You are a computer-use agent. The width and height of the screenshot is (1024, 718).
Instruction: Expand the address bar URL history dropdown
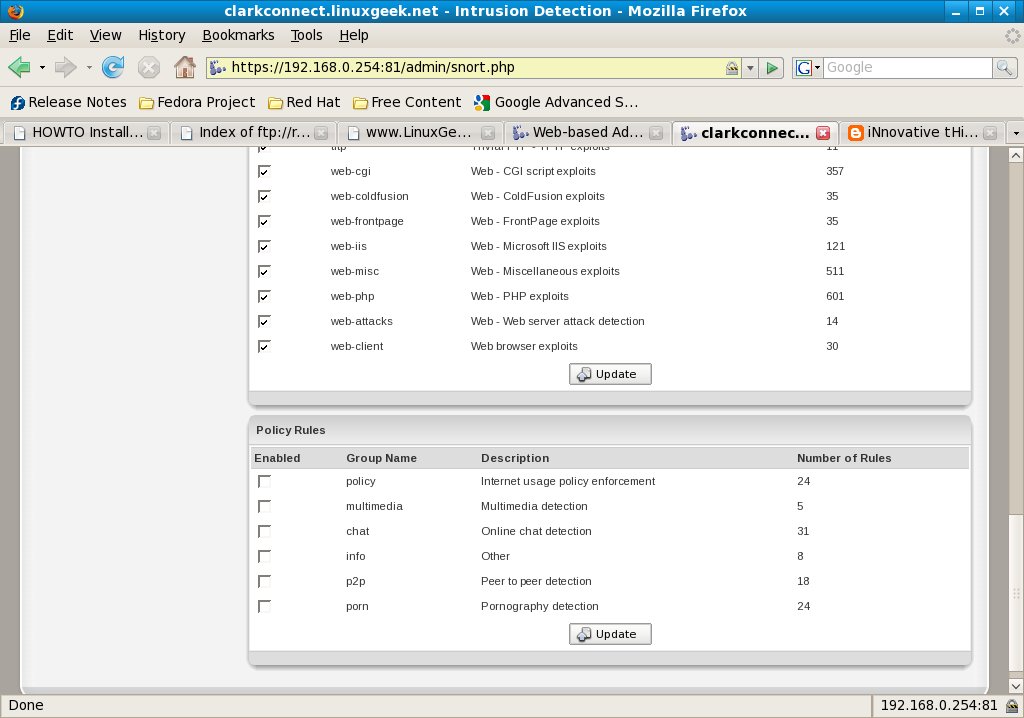pos(750,67)
